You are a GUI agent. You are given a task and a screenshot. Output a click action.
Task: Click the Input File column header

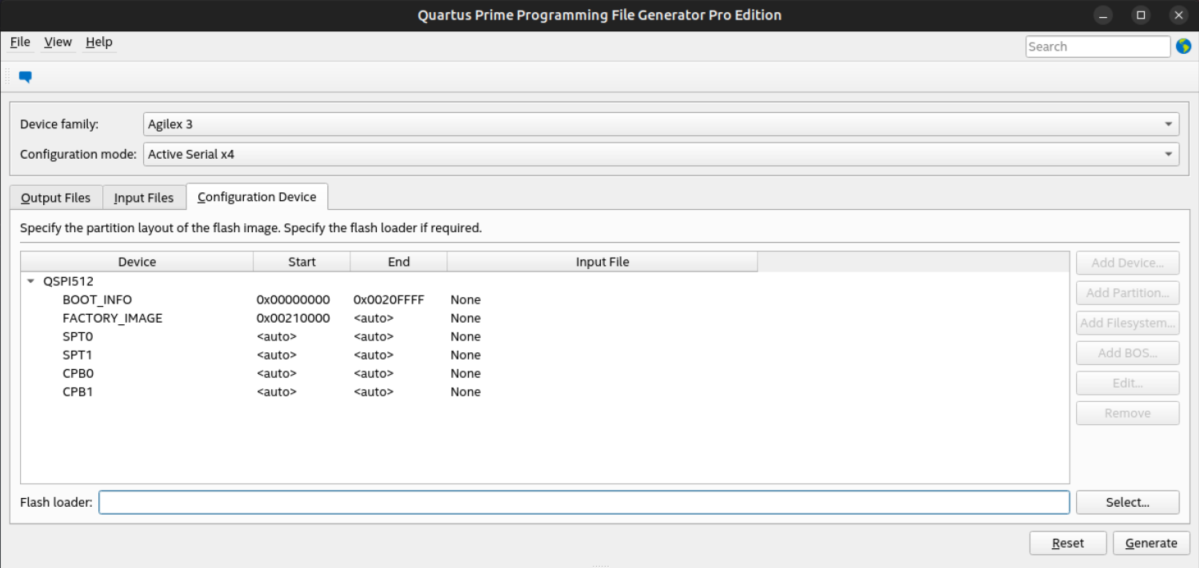(x=602, y=262)
